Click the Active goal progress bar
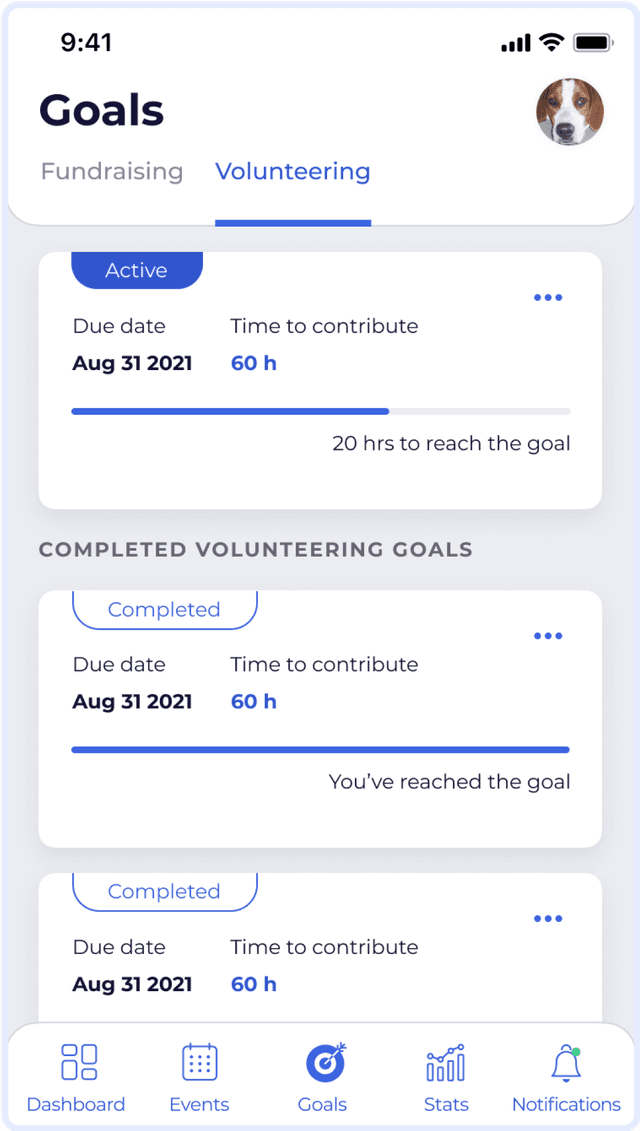Viewport: 640px width, 1131px height. pos(321,411)
